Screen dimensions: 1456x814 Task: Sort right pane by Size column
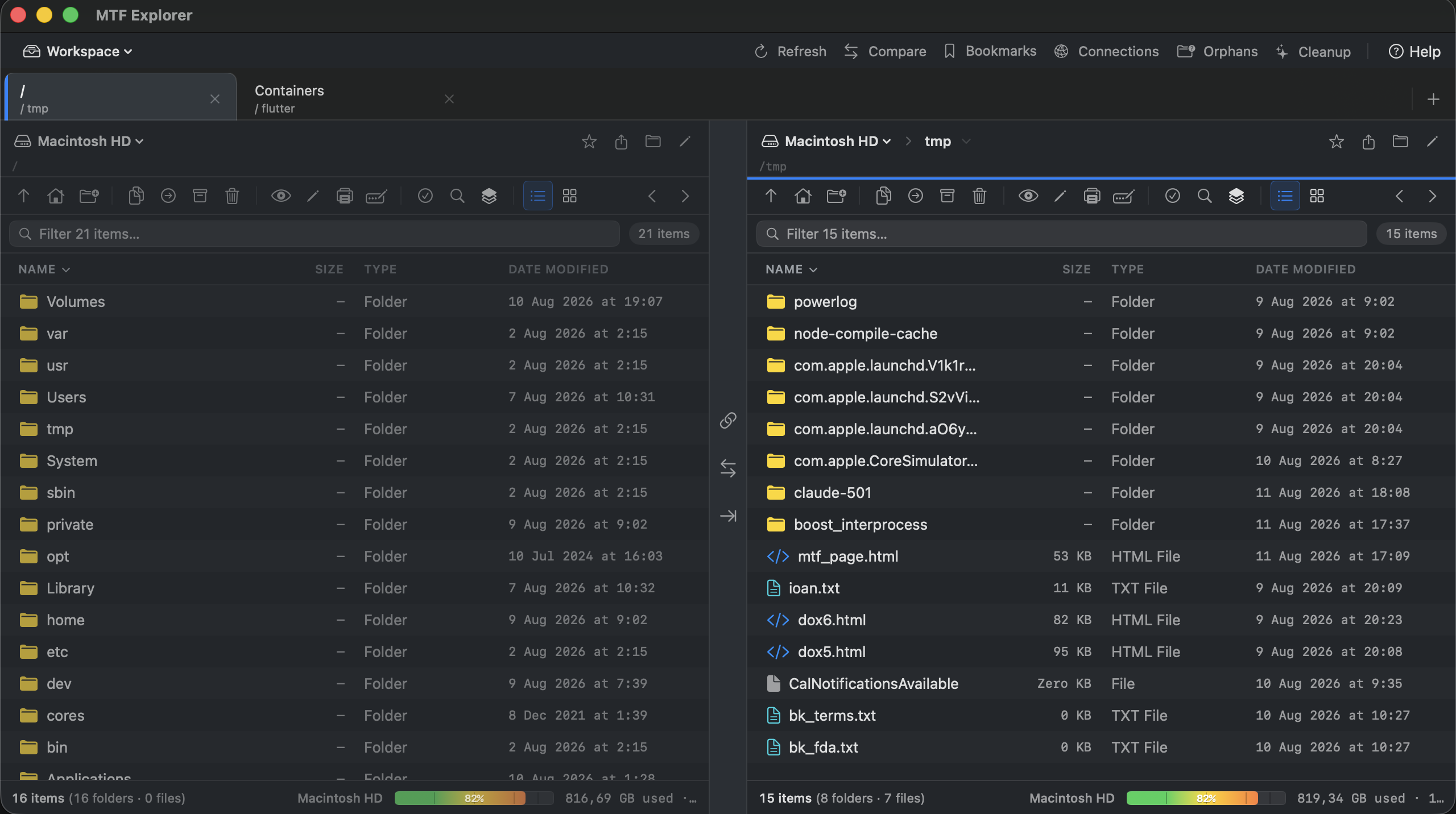[1077, 269]
